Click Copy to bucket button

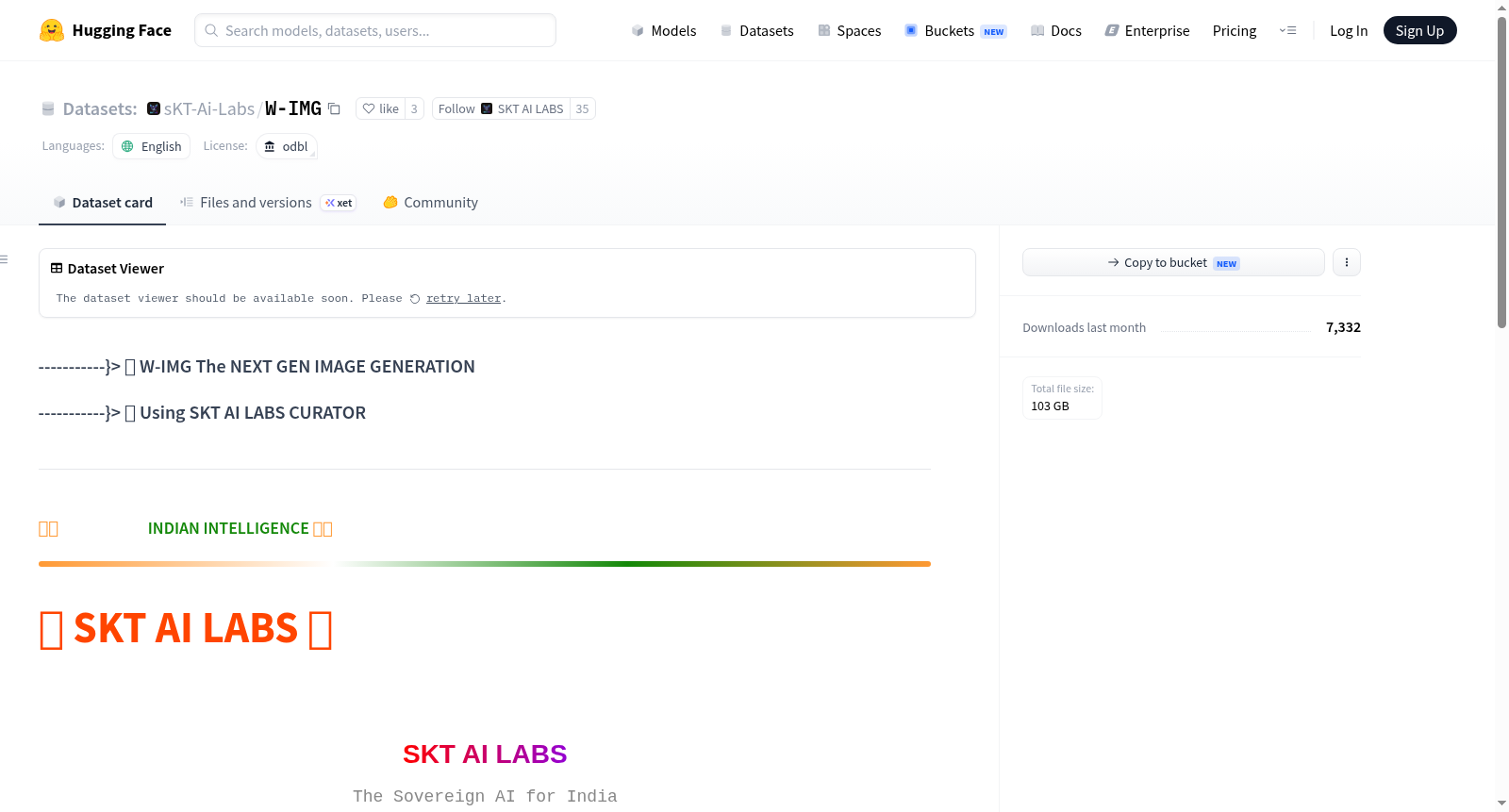click(x=1173, y=262)
